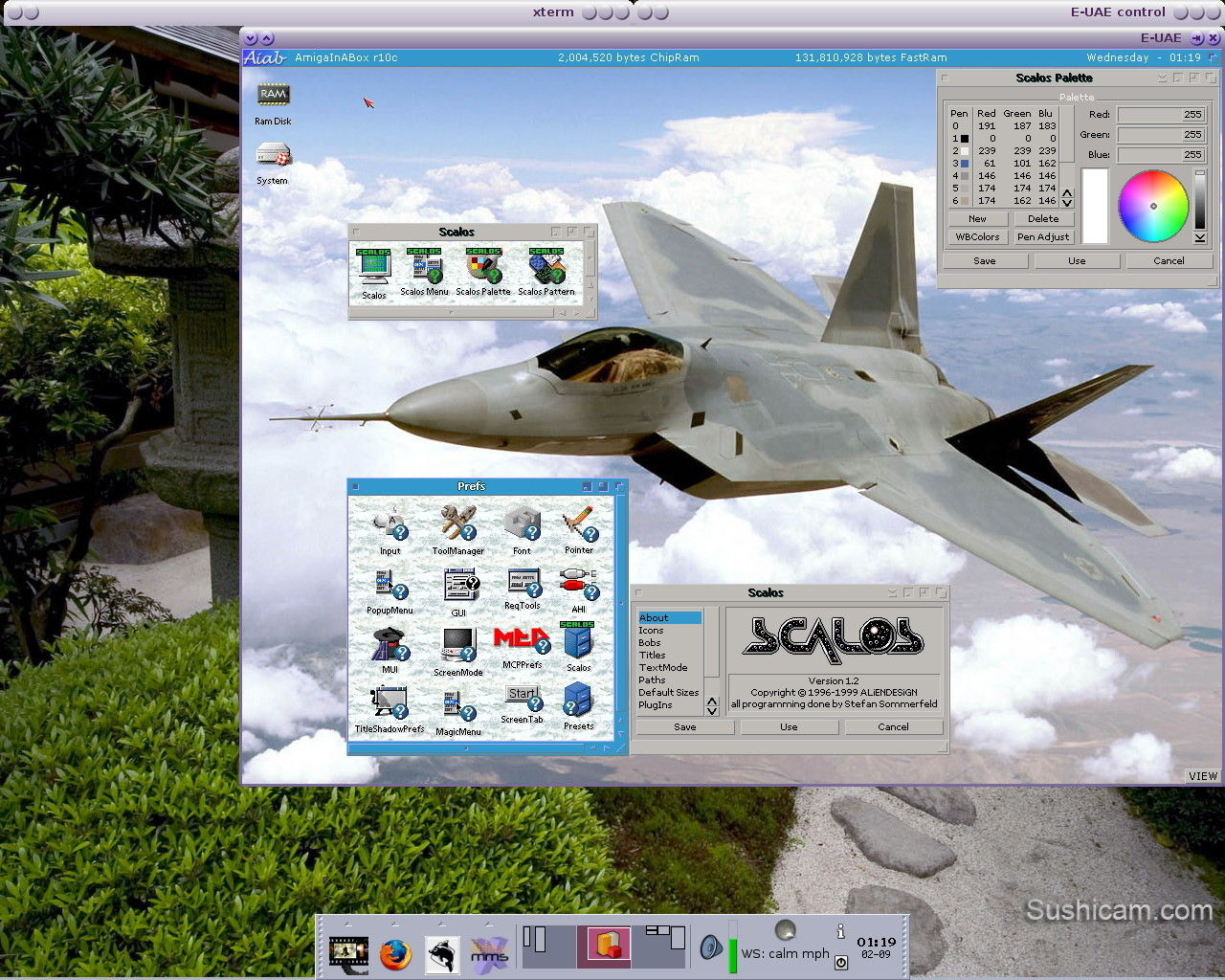Open the Presets drawer icon
The image size is (1225, 980).
pyautogui.click(x=578, y=701)
